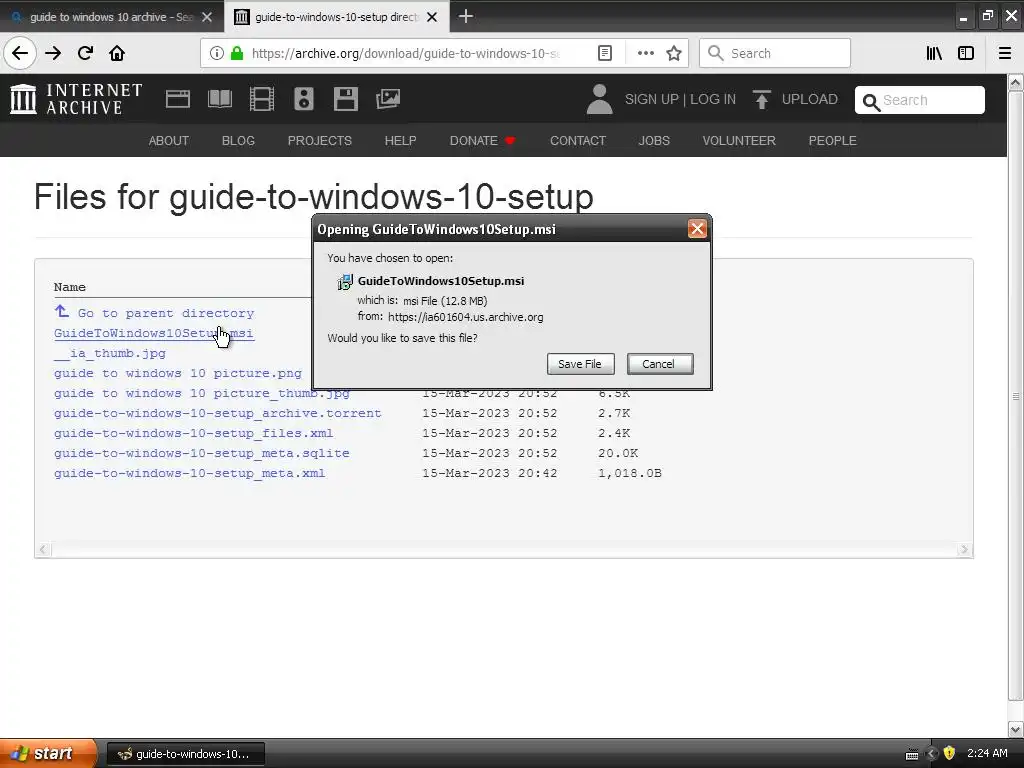1024x768 pixels.
Task: Click the LOG IN link
Action: tap(713, 99)
